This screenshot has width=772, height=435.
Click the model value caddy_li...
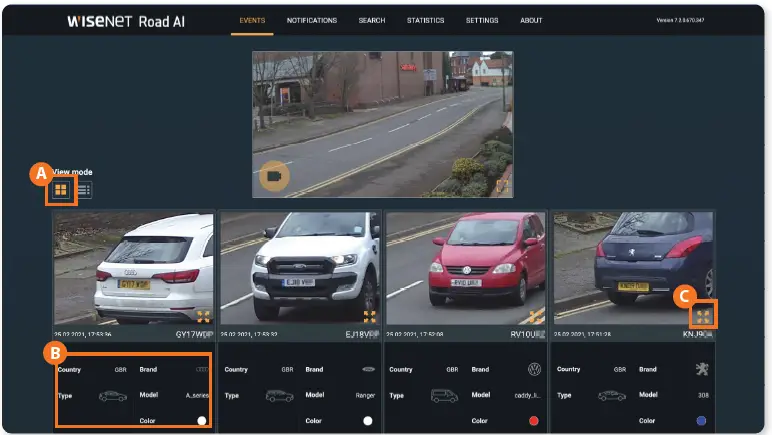coord(527,395)
